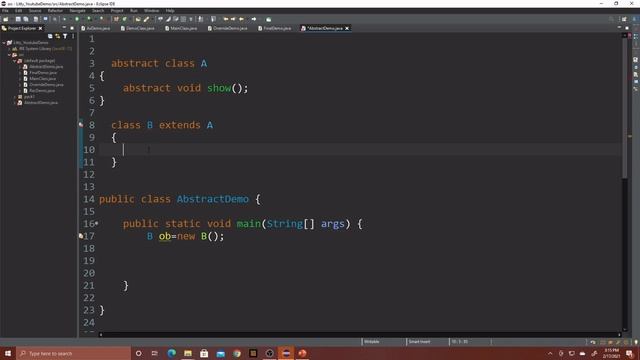Click the variable ob on line 17
The image size is (640, 360).
[165, 236]
